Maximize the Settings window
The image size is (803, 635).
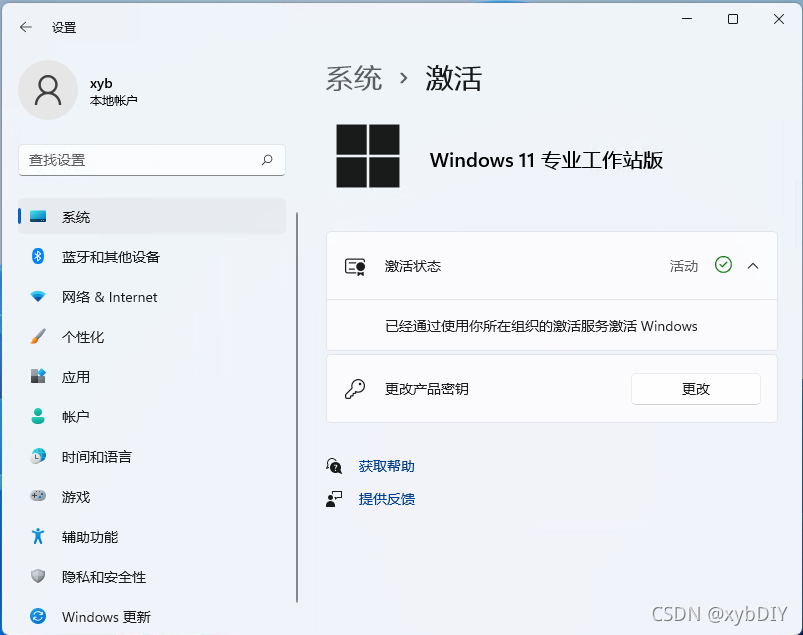click(x=733, y=19)
